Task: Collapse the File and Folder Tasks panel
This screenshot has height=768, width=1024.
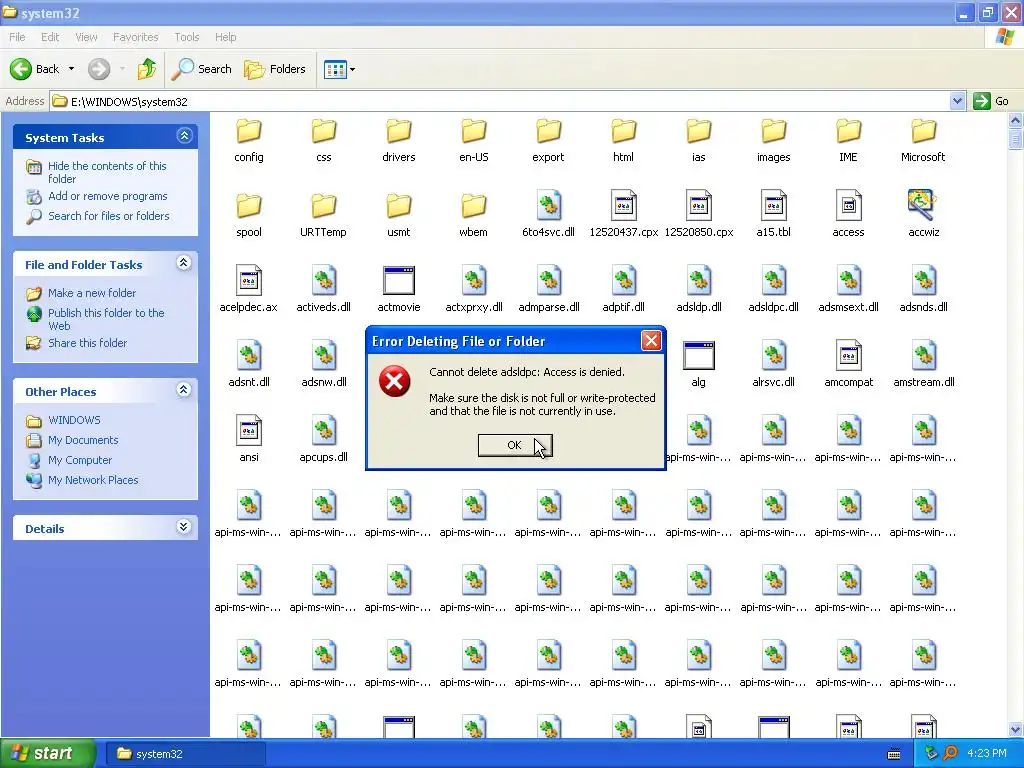Action: click(x=184, y=263)
